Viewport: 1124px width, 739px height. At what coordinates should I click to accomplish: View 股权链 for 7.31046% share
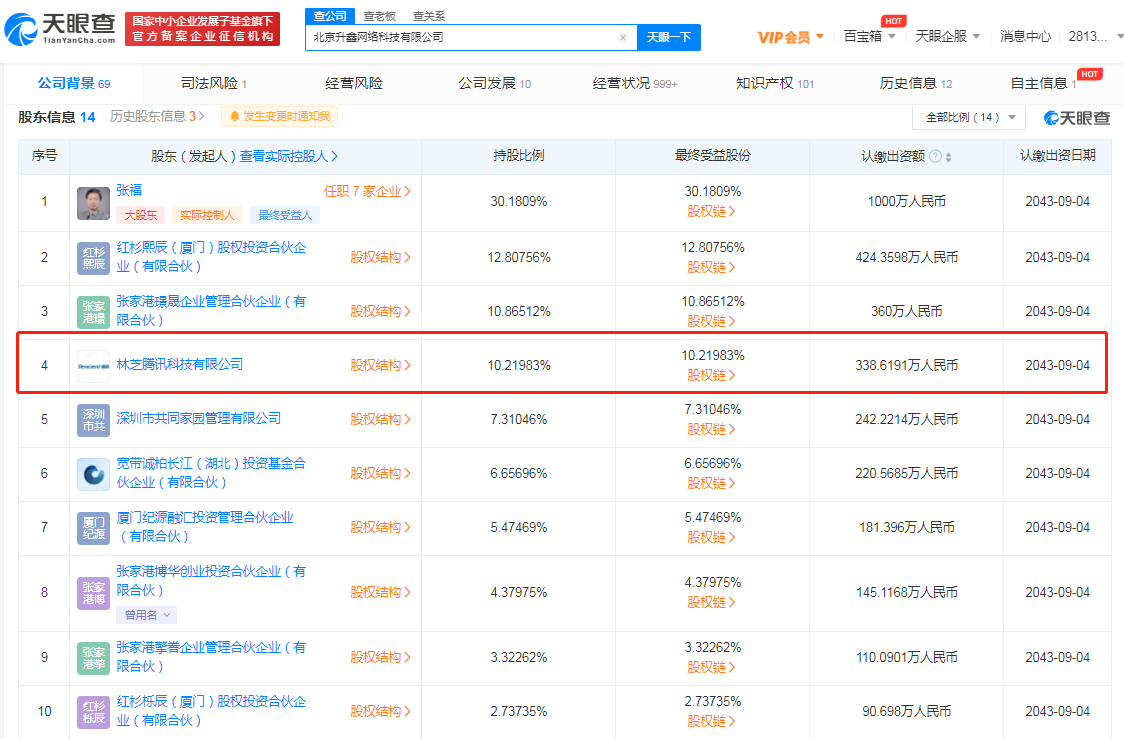click(x=711, y=429)
